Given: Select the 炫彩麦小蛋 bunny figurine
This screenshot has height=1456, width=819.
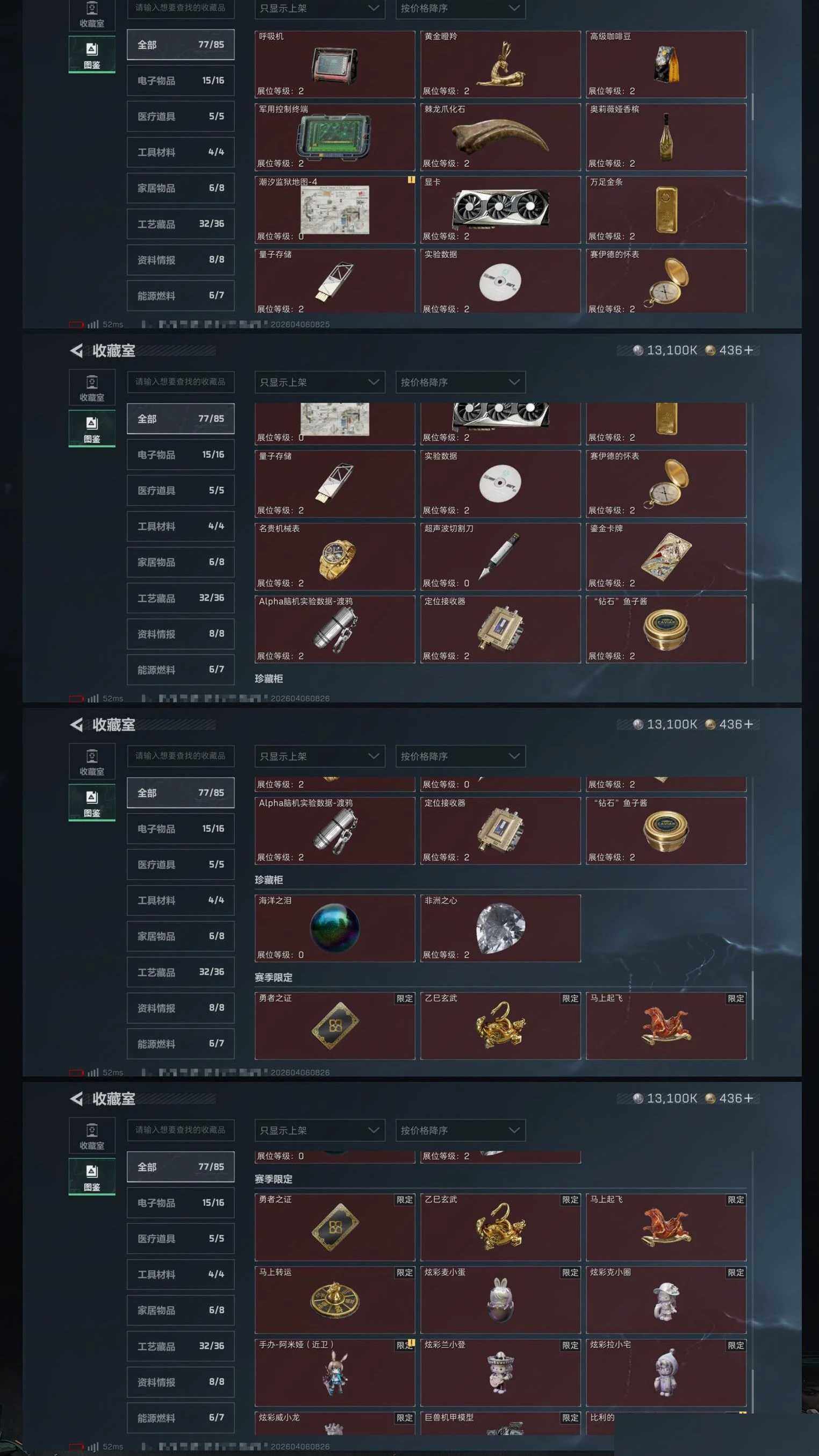Looking at the screenshot, I should (500, 1300).
